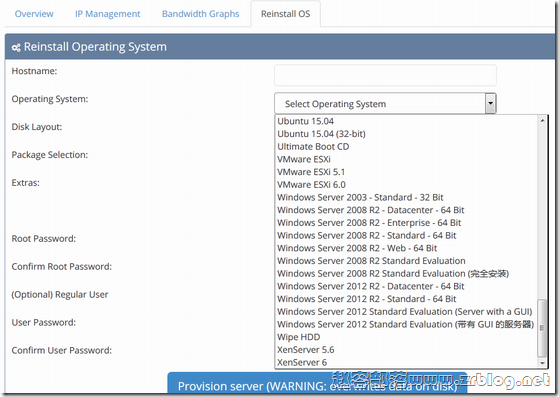Switch to IP Management tab
This screenshot has height=397, width=559.
(x=107, y=14)
